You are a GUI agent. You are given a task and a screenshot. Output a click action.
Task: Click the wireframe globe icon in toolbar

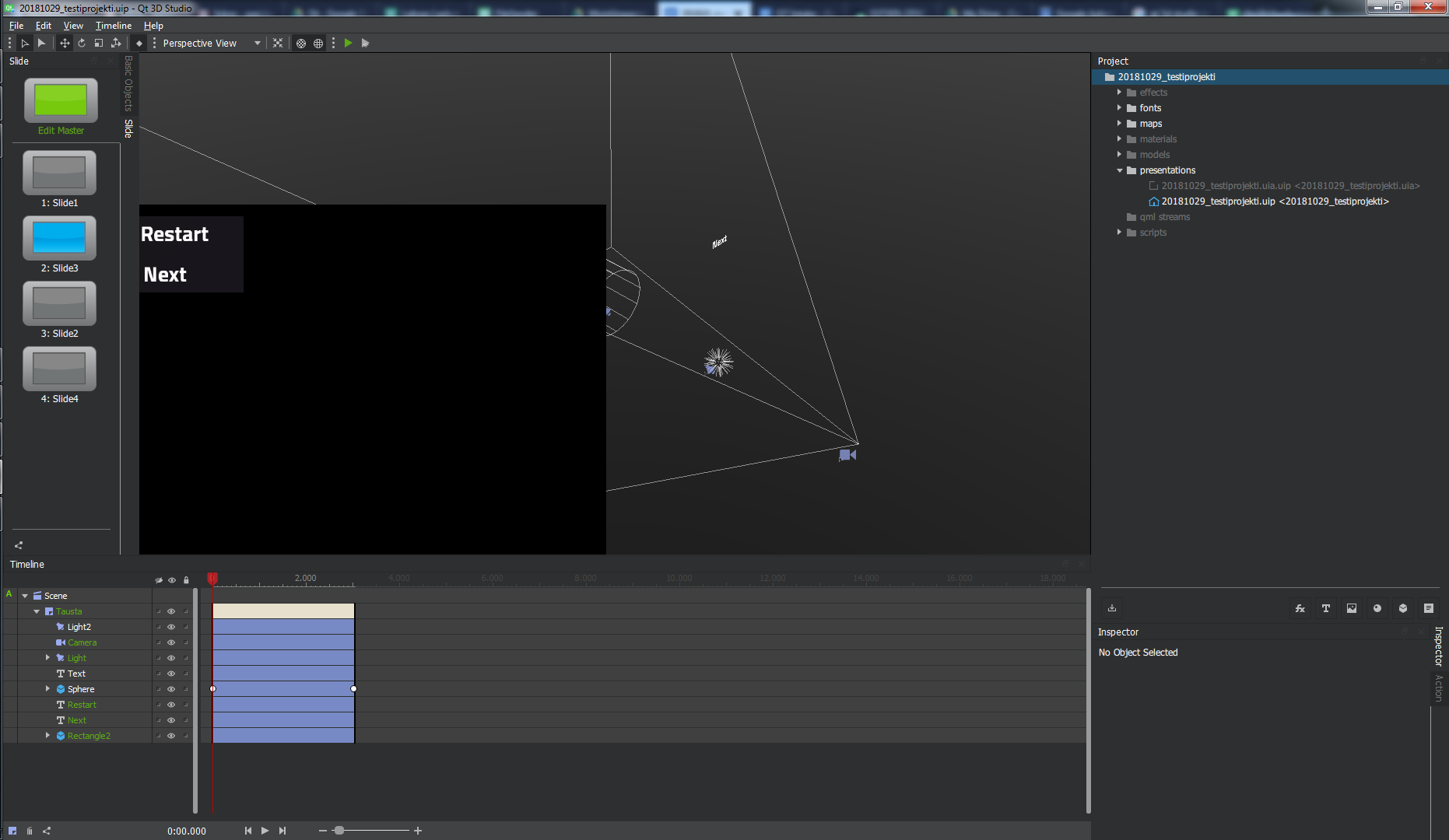[318, 44]
